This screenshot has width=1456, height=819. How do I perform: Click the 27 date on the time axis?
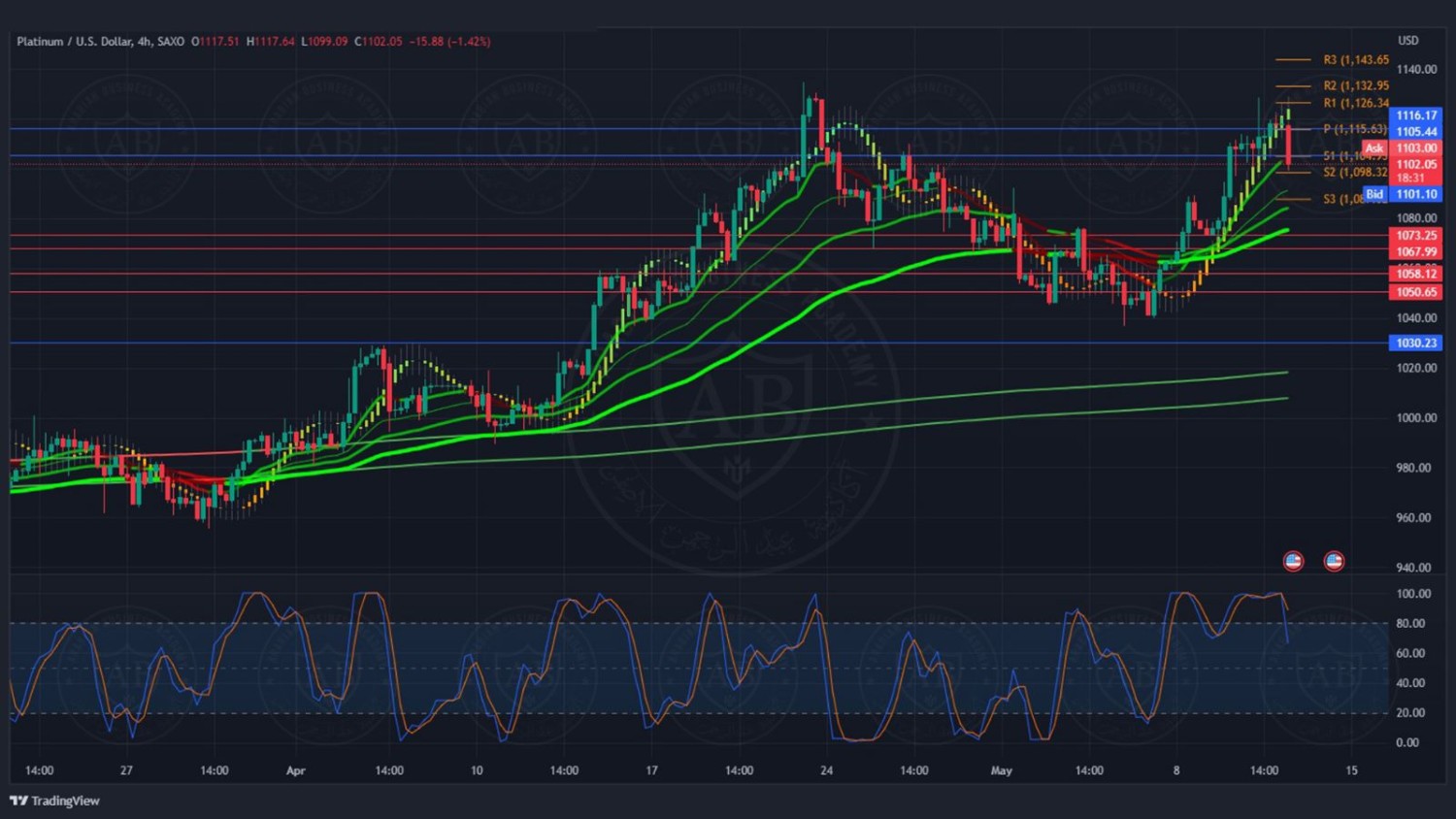(126, 770)
